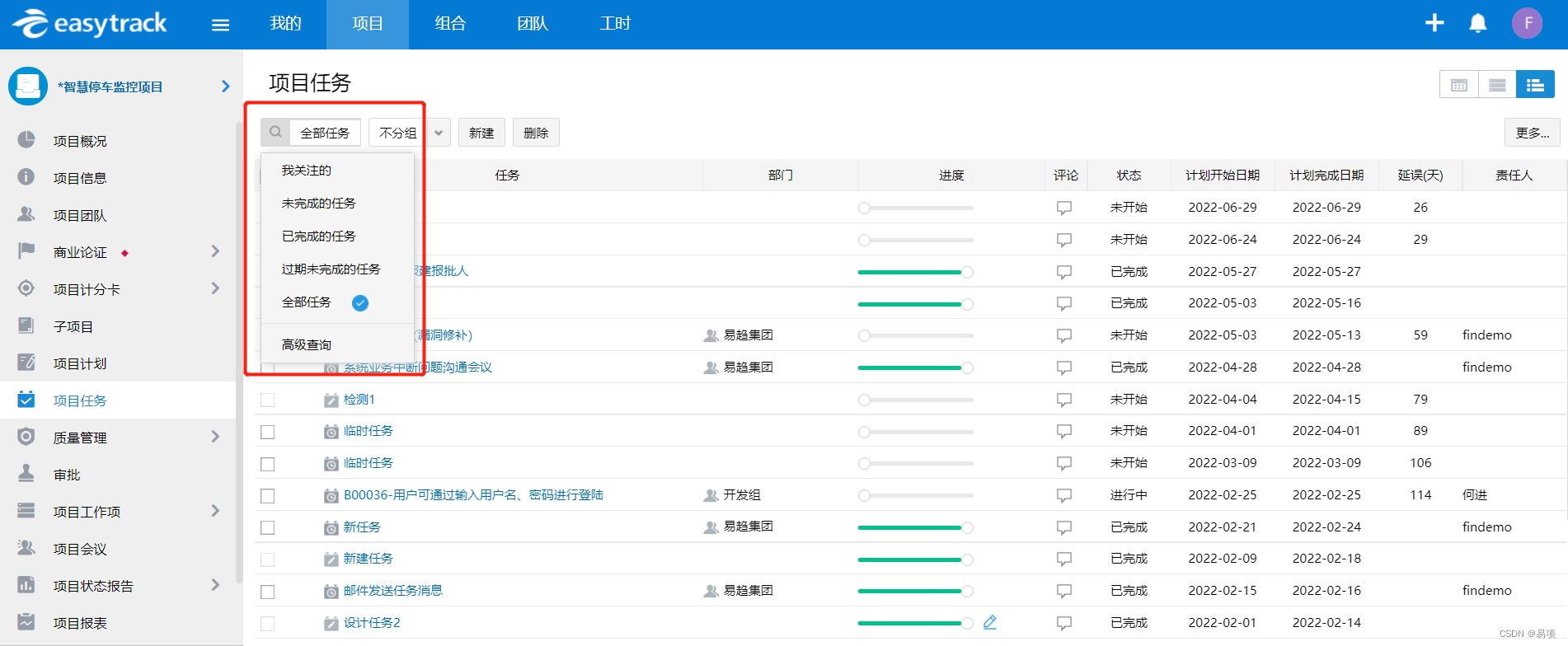This screenshot has height=646, width=1568.
Task: Click comment icon on B00036 task row
Action: point(1064,495)
